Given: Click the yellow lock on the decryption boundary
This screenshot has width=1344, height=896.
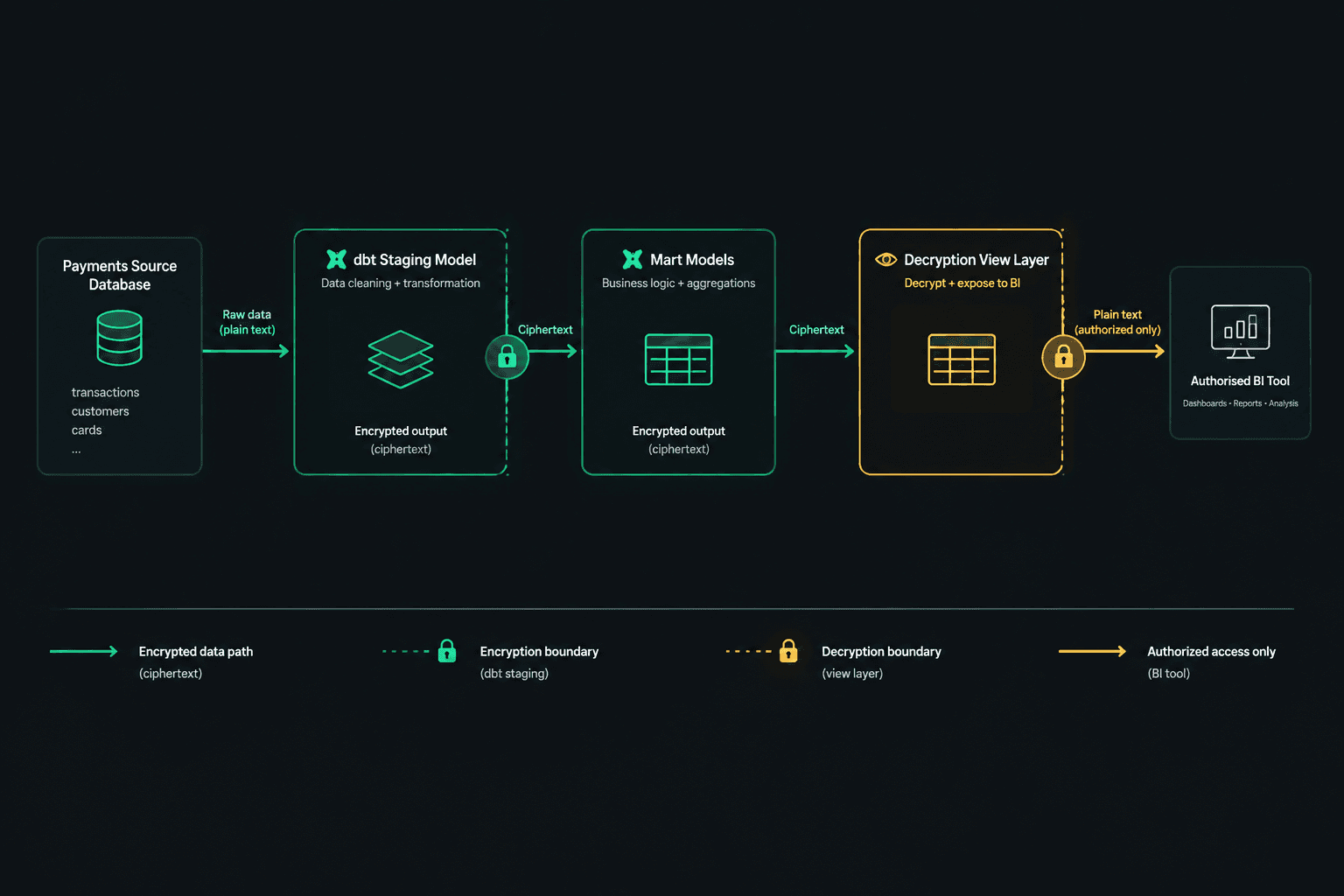Looking at the screenshot, I should [x=1063, y=357].
